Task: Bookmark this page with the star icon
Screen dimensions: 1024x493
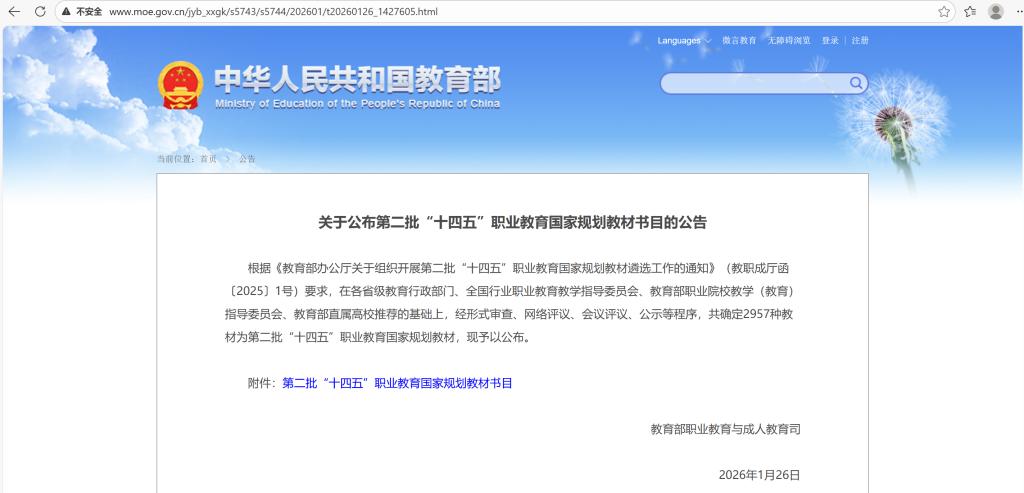Action: pyautogui.click(x=944, y=11)
